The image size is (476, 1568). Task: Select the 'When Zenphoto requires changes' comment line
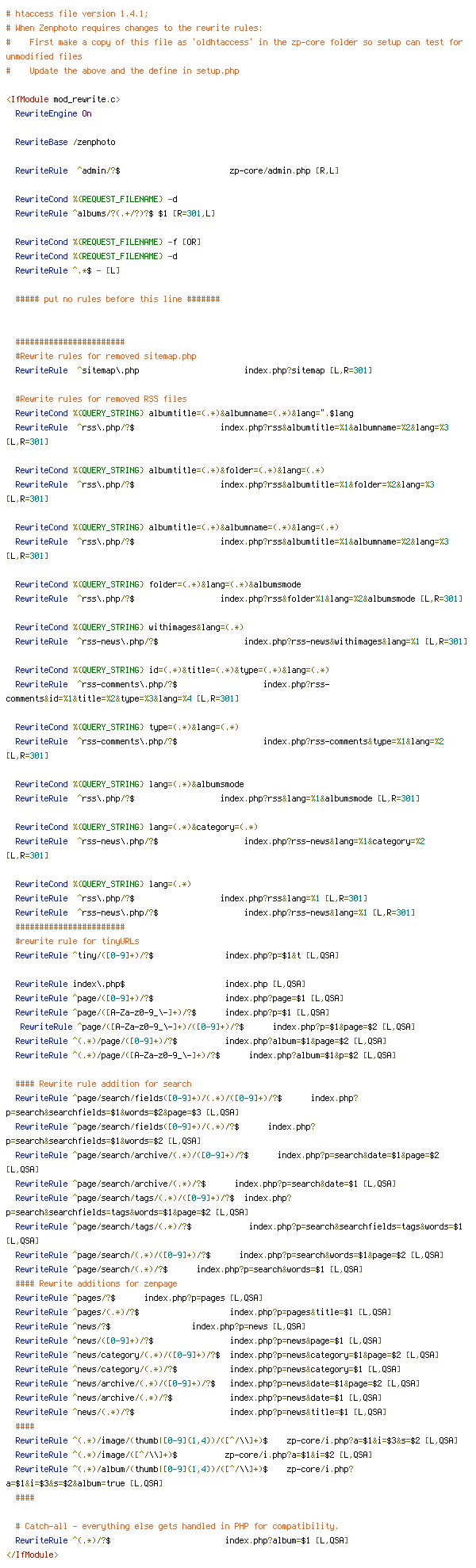tap(134, 28)
